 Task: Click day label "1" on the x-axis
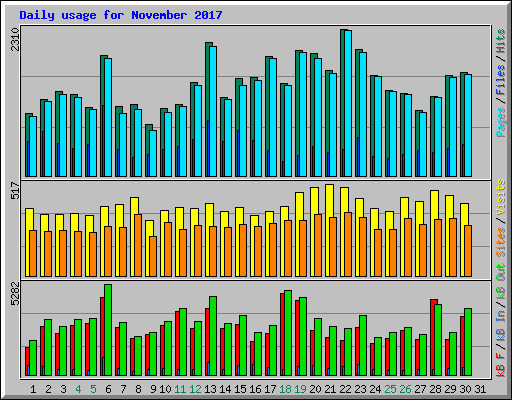pyautogui.click(x=33, y=389)
